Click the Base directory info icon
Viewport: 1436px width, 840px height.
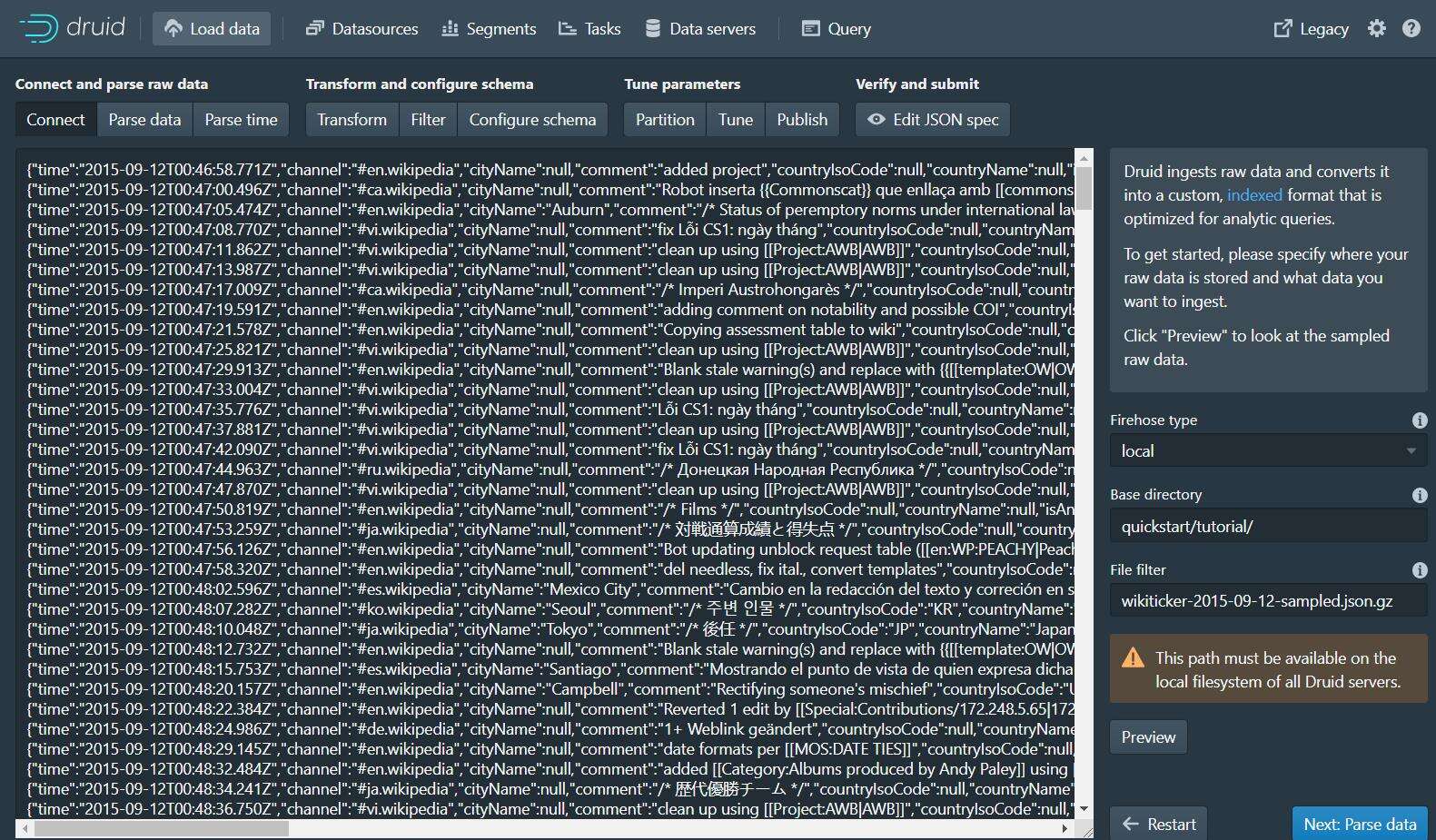point(1419,495)
